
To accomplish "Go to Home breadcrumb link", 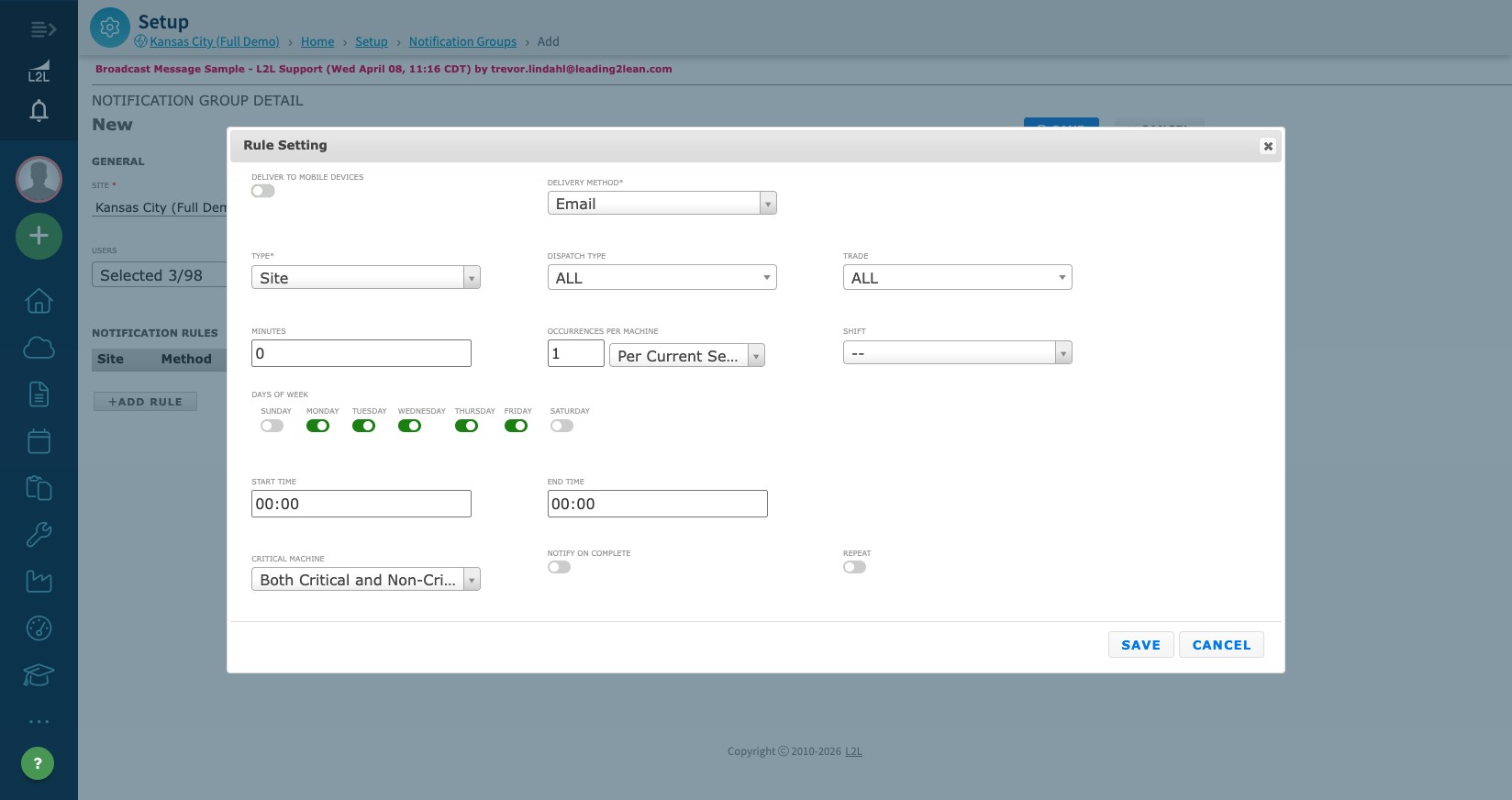I will click(317, 41).
